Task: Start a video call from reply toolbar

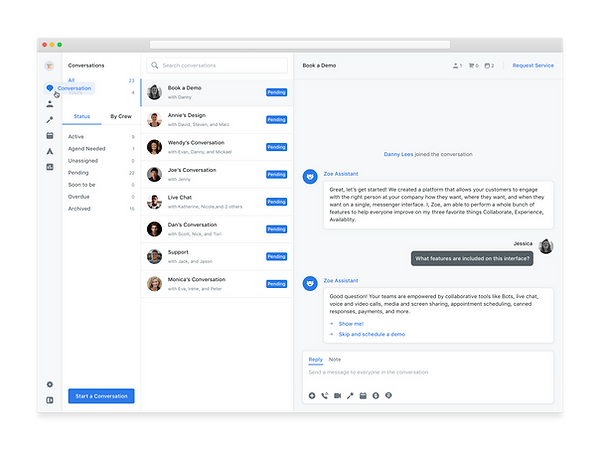Action: tap(337, 396)
